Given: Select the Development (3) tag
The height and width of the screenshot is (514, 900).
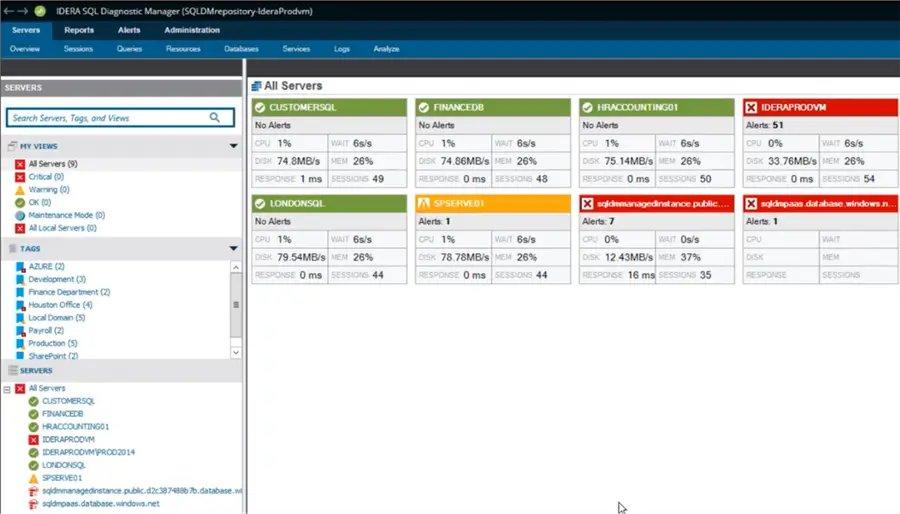Looking at the screenshot, I should point(57,279).
